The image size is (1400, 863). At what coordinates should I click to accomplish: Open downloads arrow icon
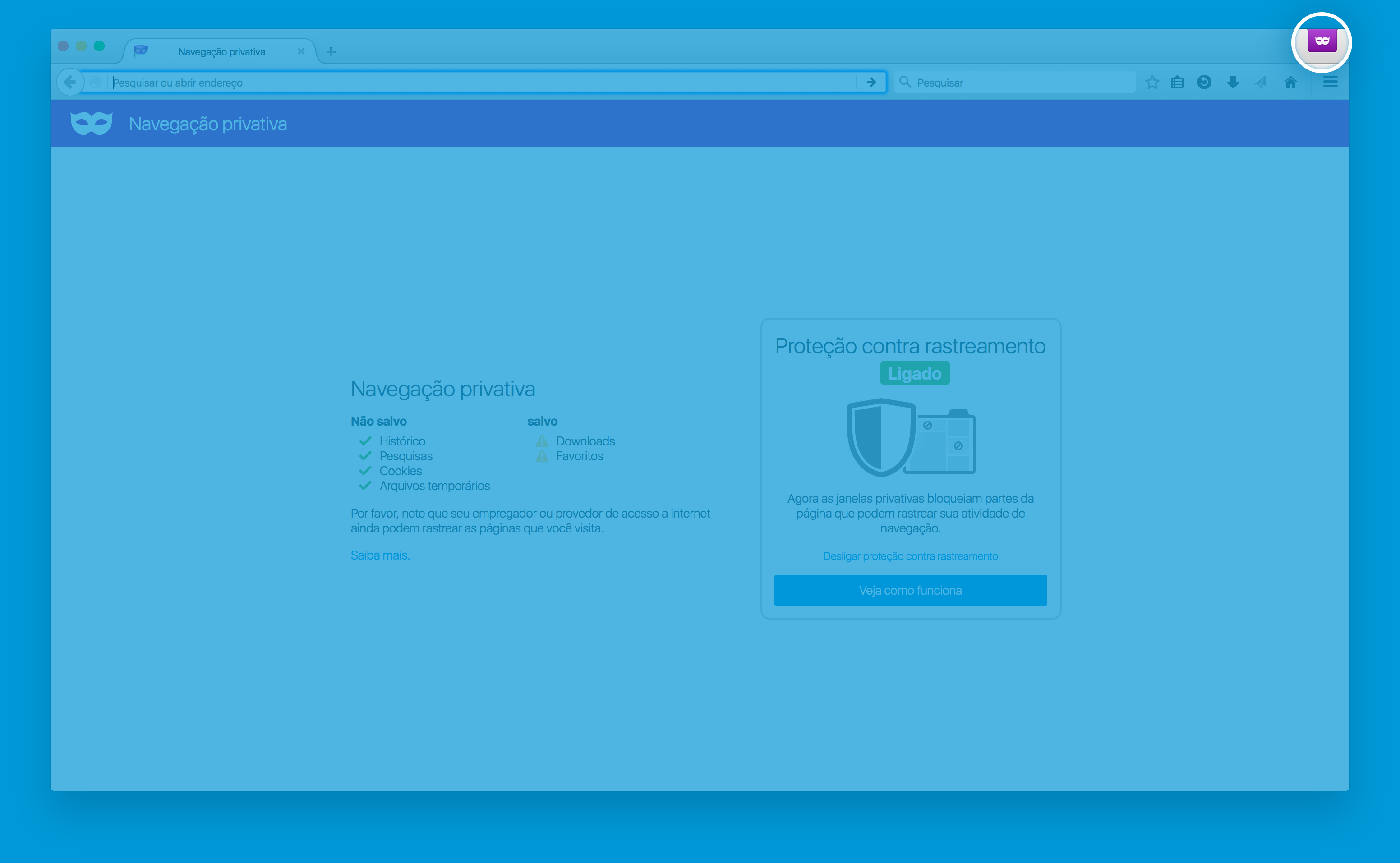[x=1233, y=82]
